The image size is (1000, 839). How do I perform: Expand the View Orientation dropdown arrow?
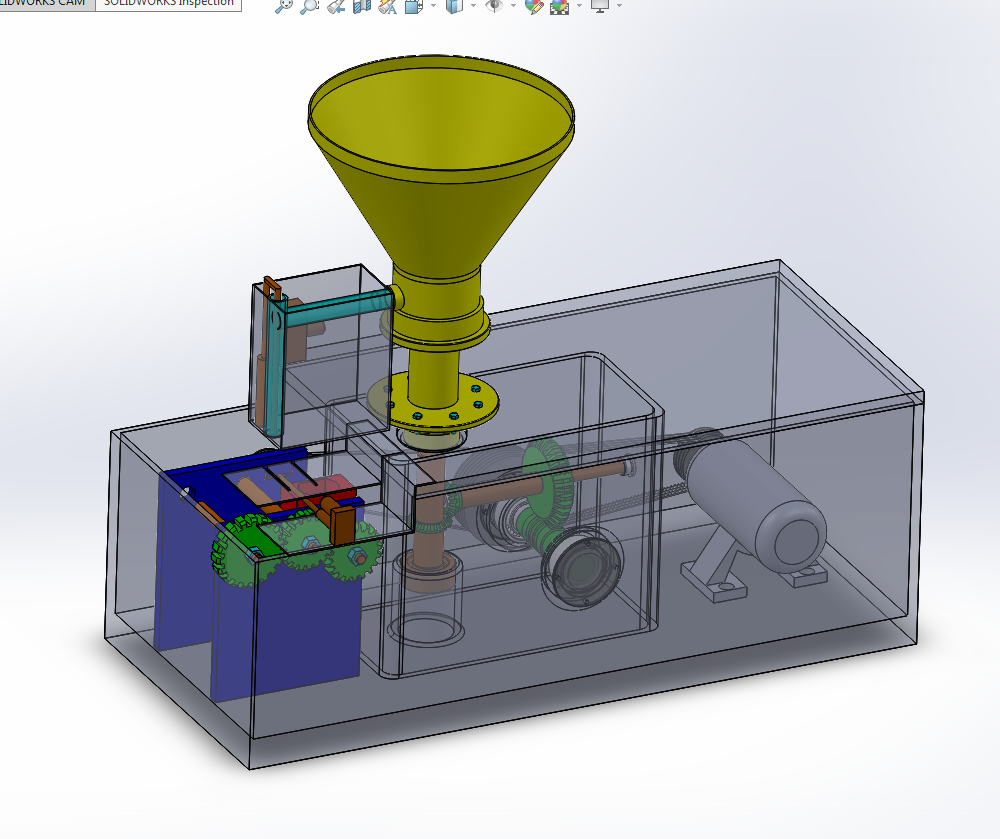[434, 6]
